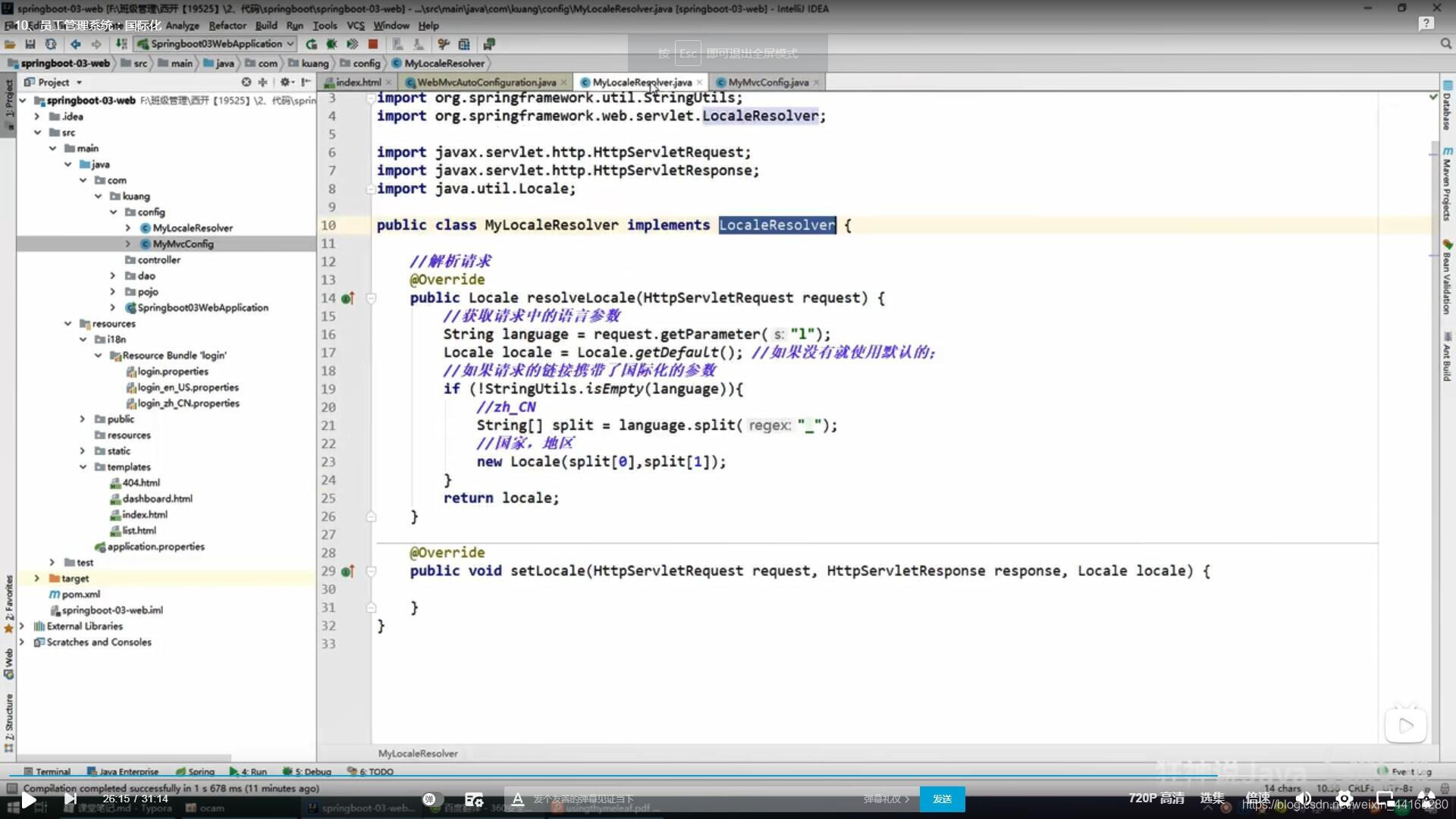
Task: Expand the static folder
Action: 83,451
